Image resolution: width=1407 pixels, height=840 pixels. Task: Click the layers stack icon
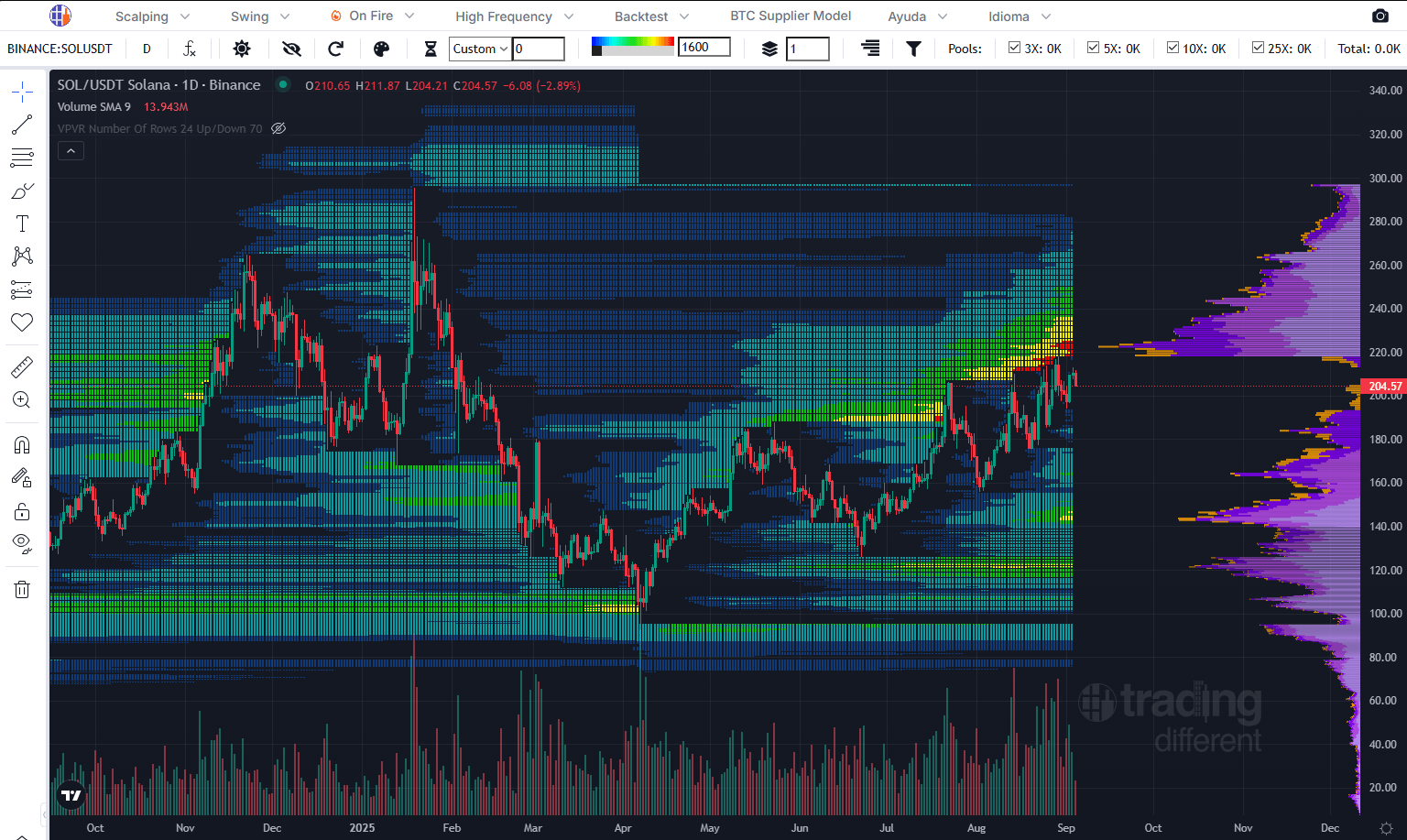click(769, 49)
